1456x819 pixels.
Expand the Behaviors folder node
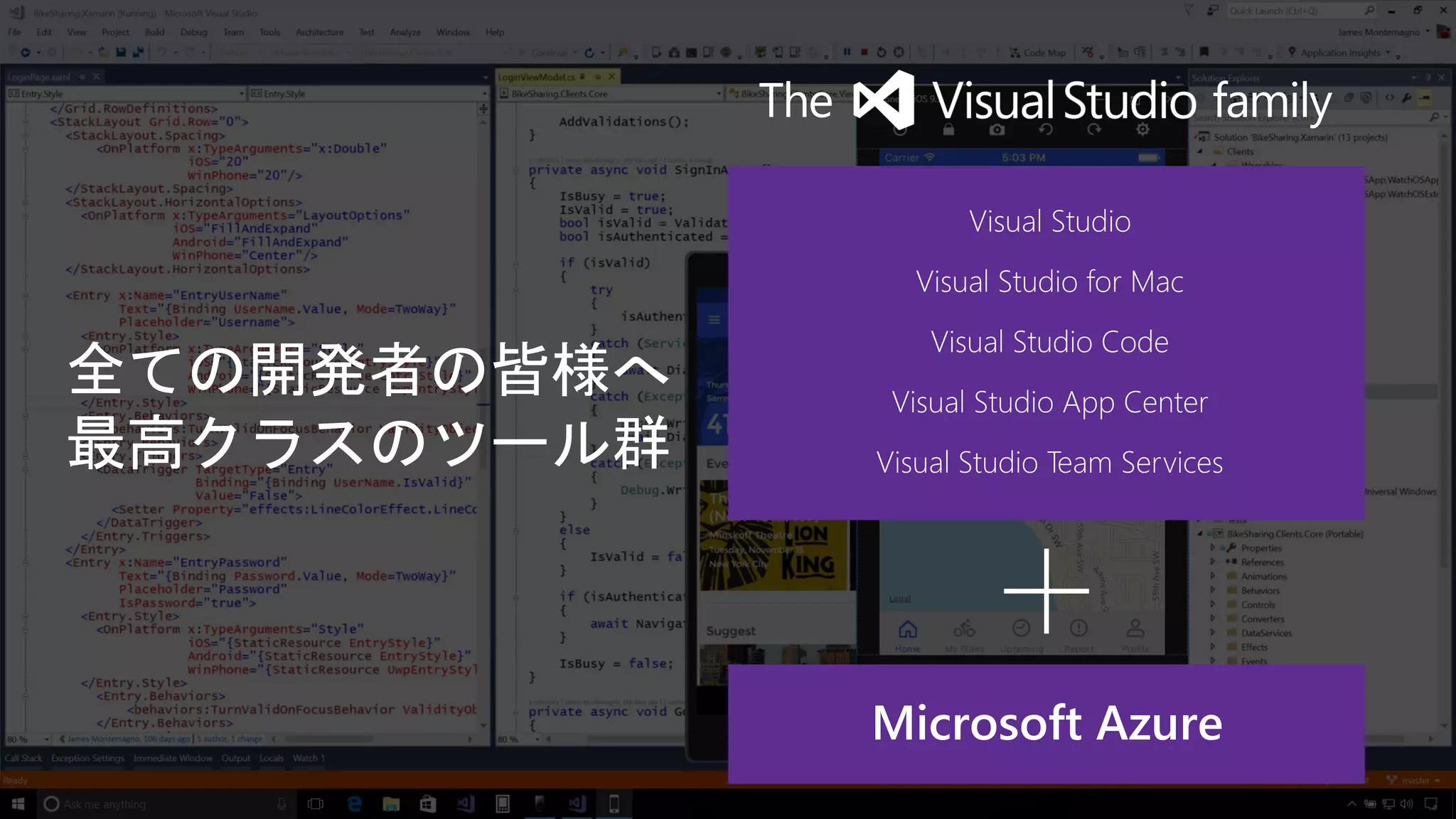tap(1213, 591)
